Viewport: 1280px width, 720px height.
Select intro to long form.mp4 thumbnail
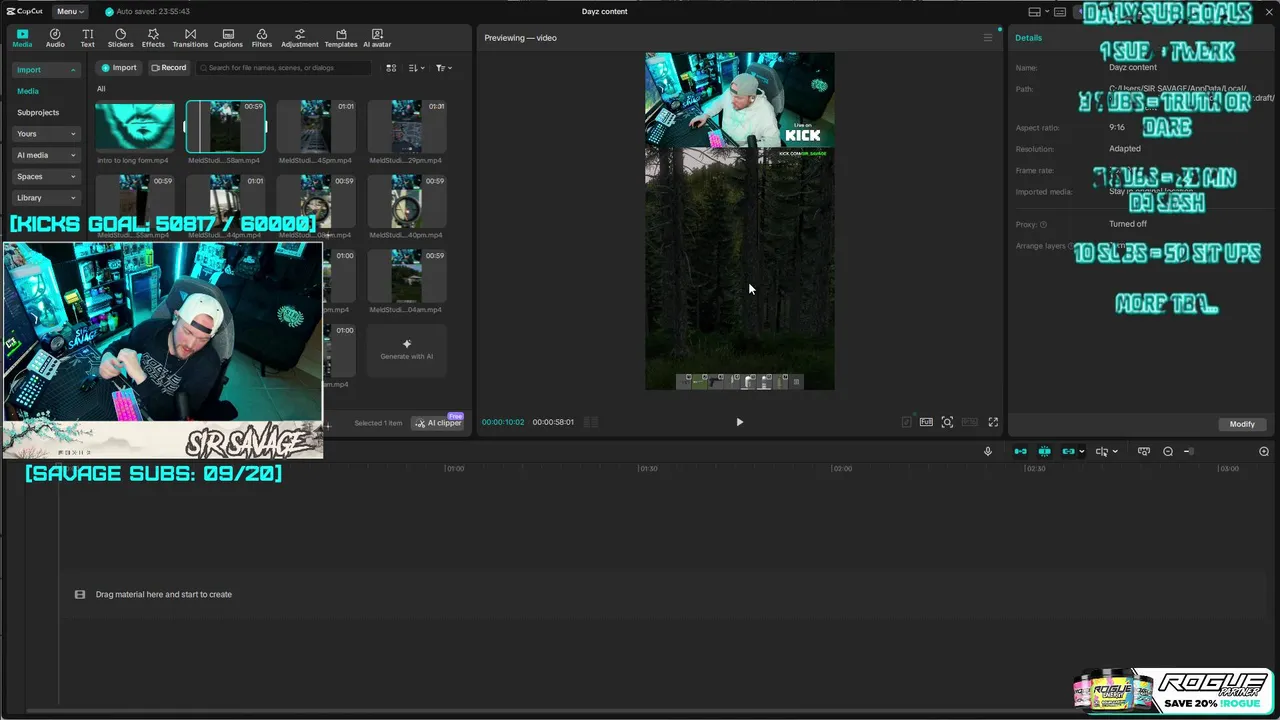pyautogui.click(x=135, y=126)
